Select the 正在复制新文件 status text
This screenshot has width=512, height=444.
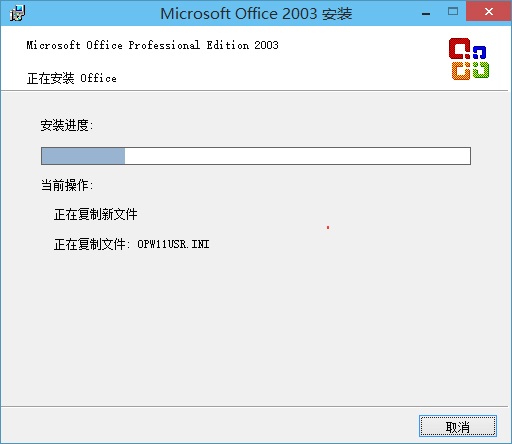[x=96, y=214]
